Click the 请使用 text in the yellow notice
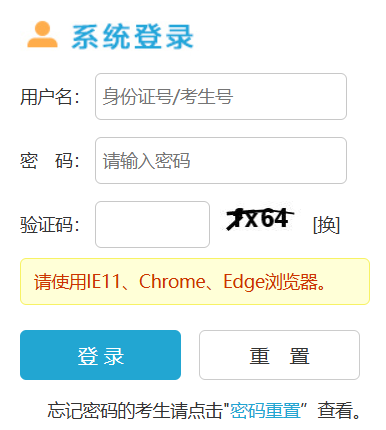This screenshot has width=386, height=430. point(60,281)
